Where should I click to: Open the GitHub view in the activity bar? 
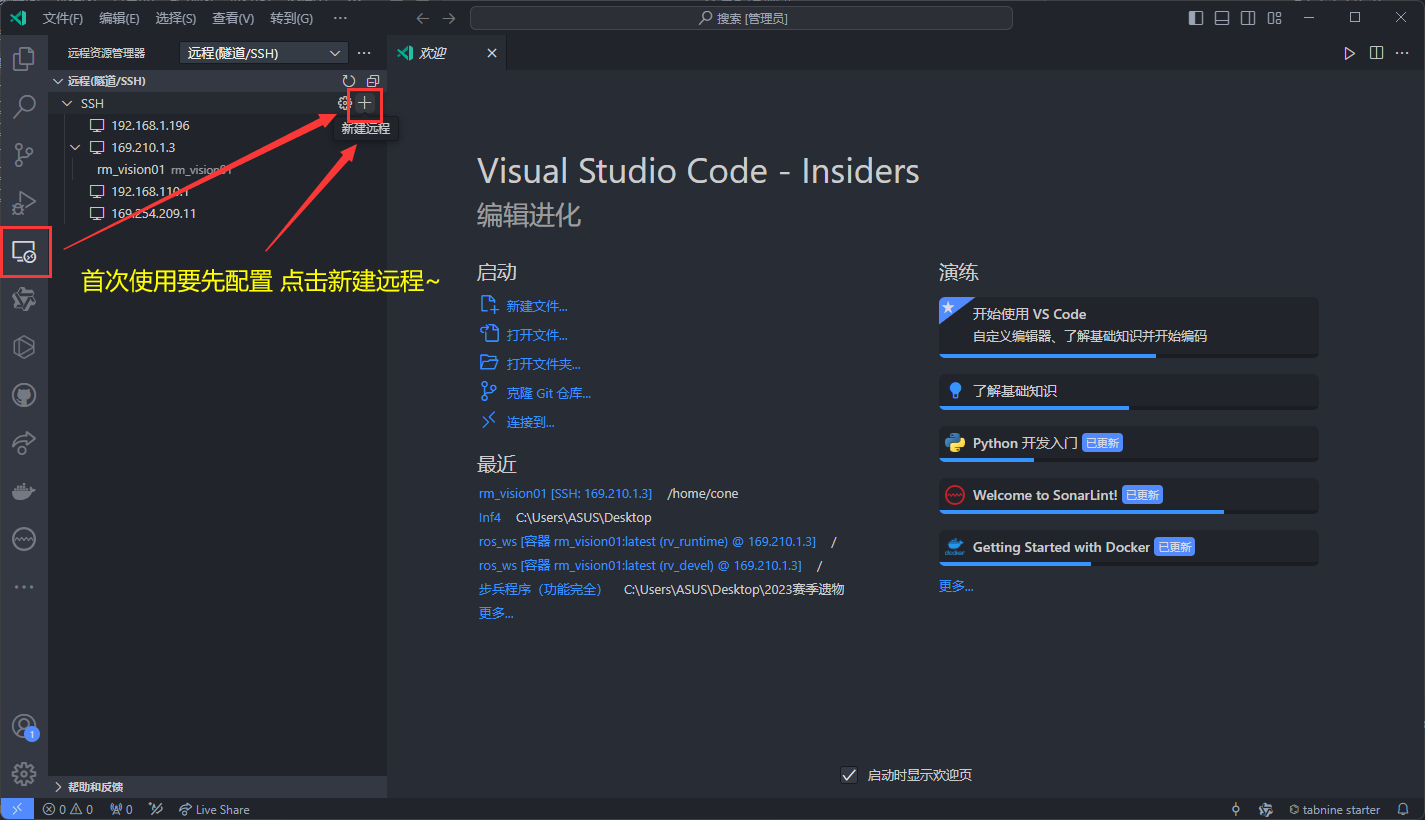(x=24, y=396)
